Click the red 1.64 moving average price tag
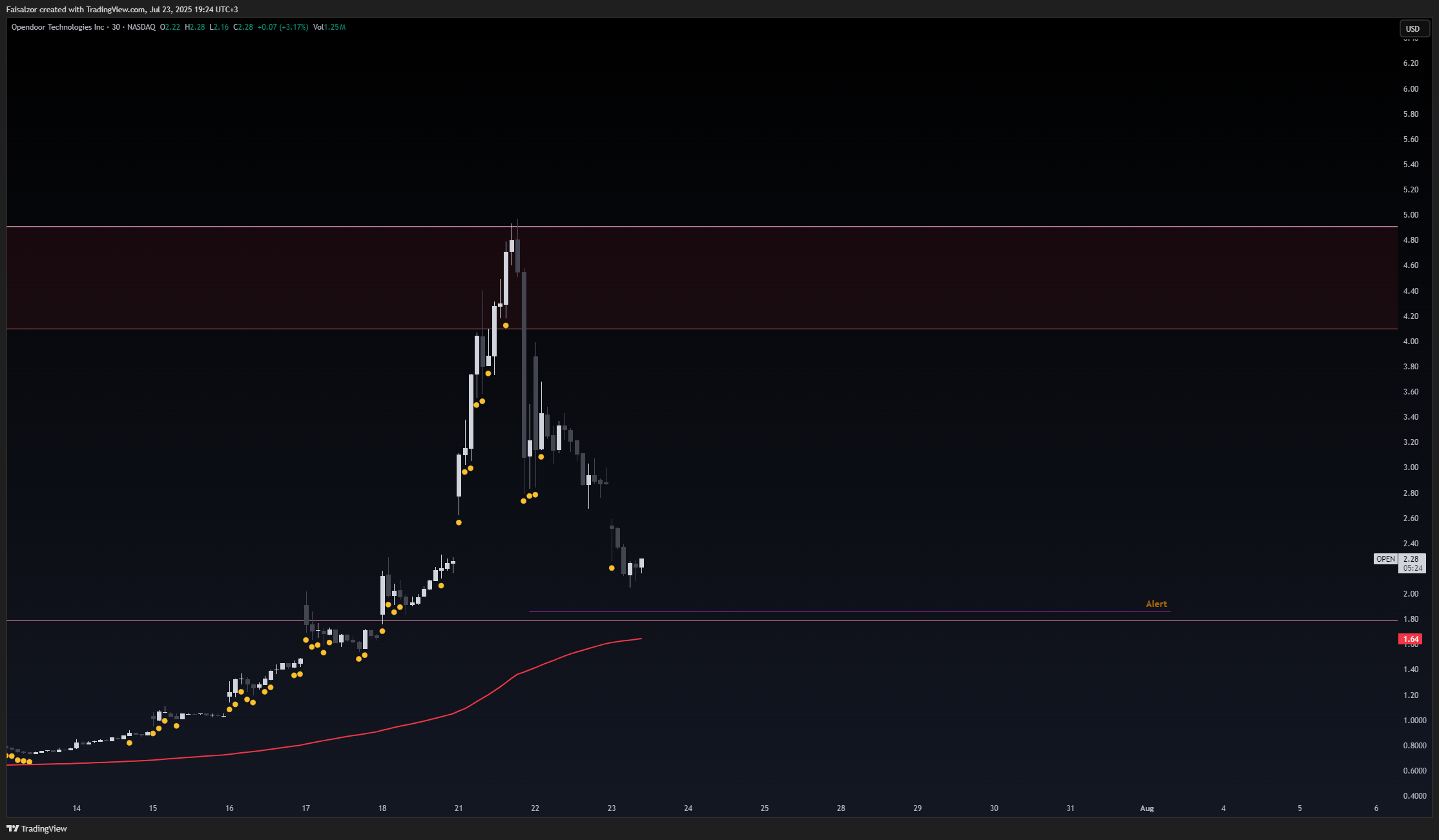This screenshot has width=1439, height=840. point(1410,639)
